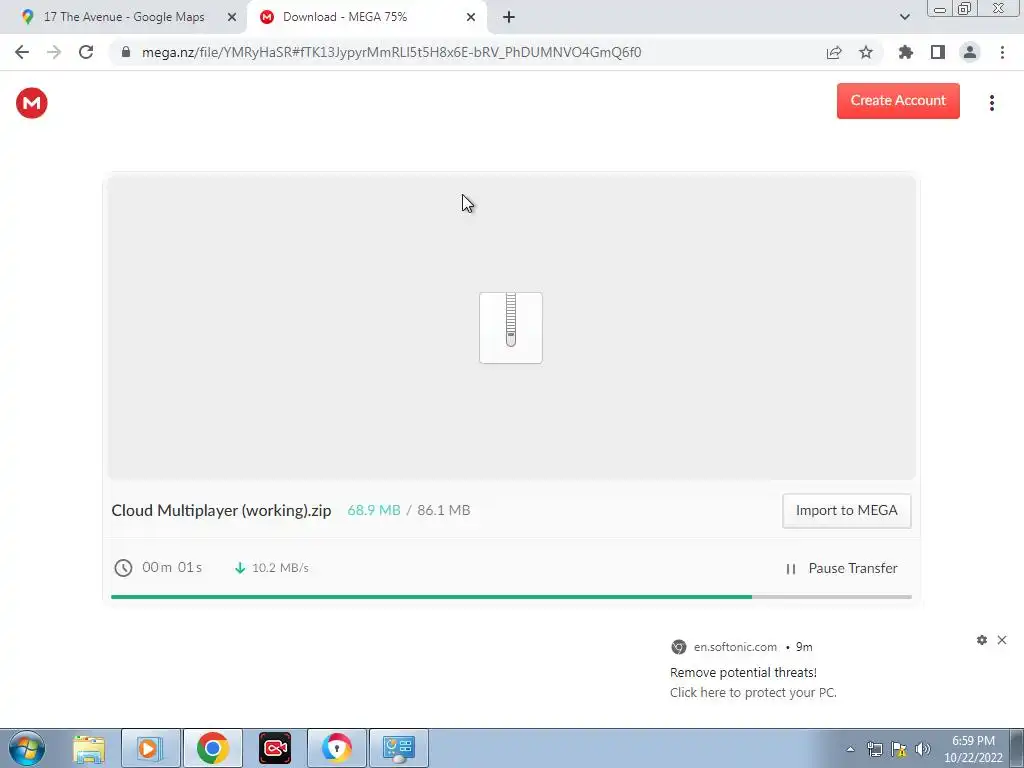Viewport: 1024px width, 768px height.
Task: Close the MEGA download tab
Action: pos(471,17)
